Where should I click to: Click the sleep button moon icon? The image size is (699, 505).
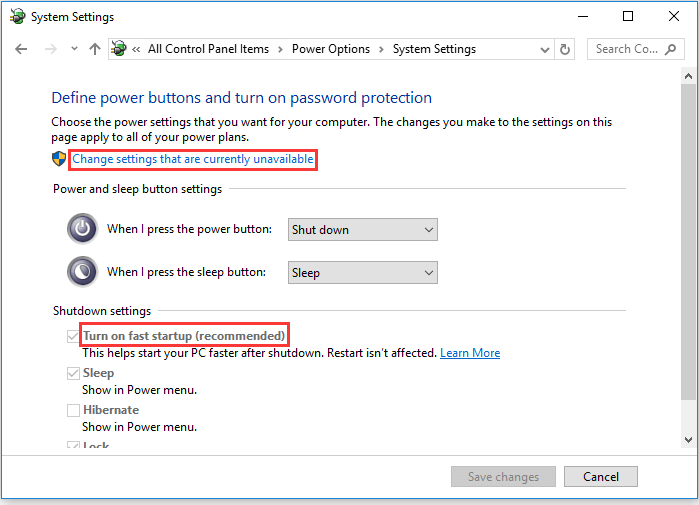point(82,272)
